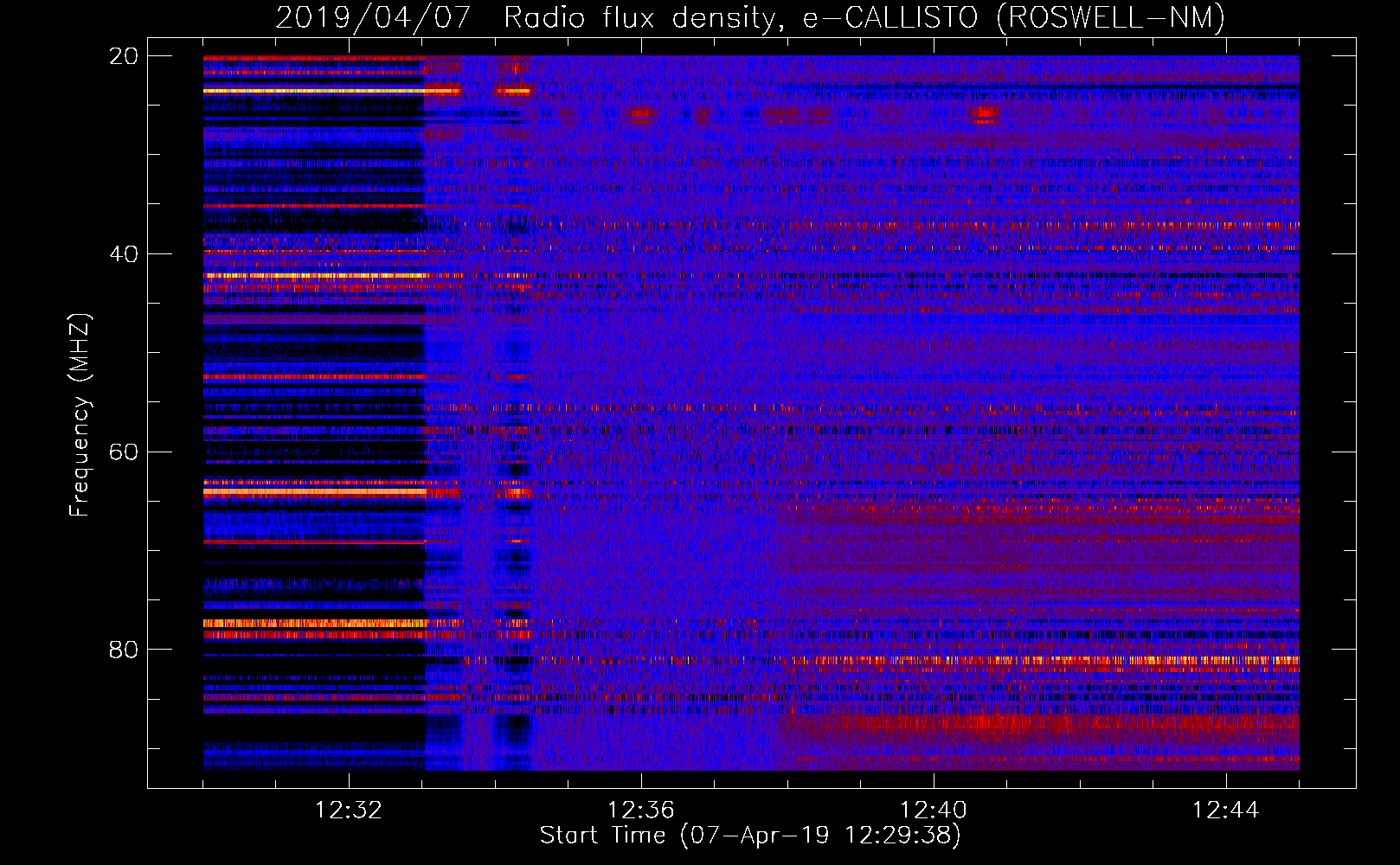The height and width of the screenshot is (865, 1400).
Task: Click the 40 frequency tick label
Action: [124, 254]
